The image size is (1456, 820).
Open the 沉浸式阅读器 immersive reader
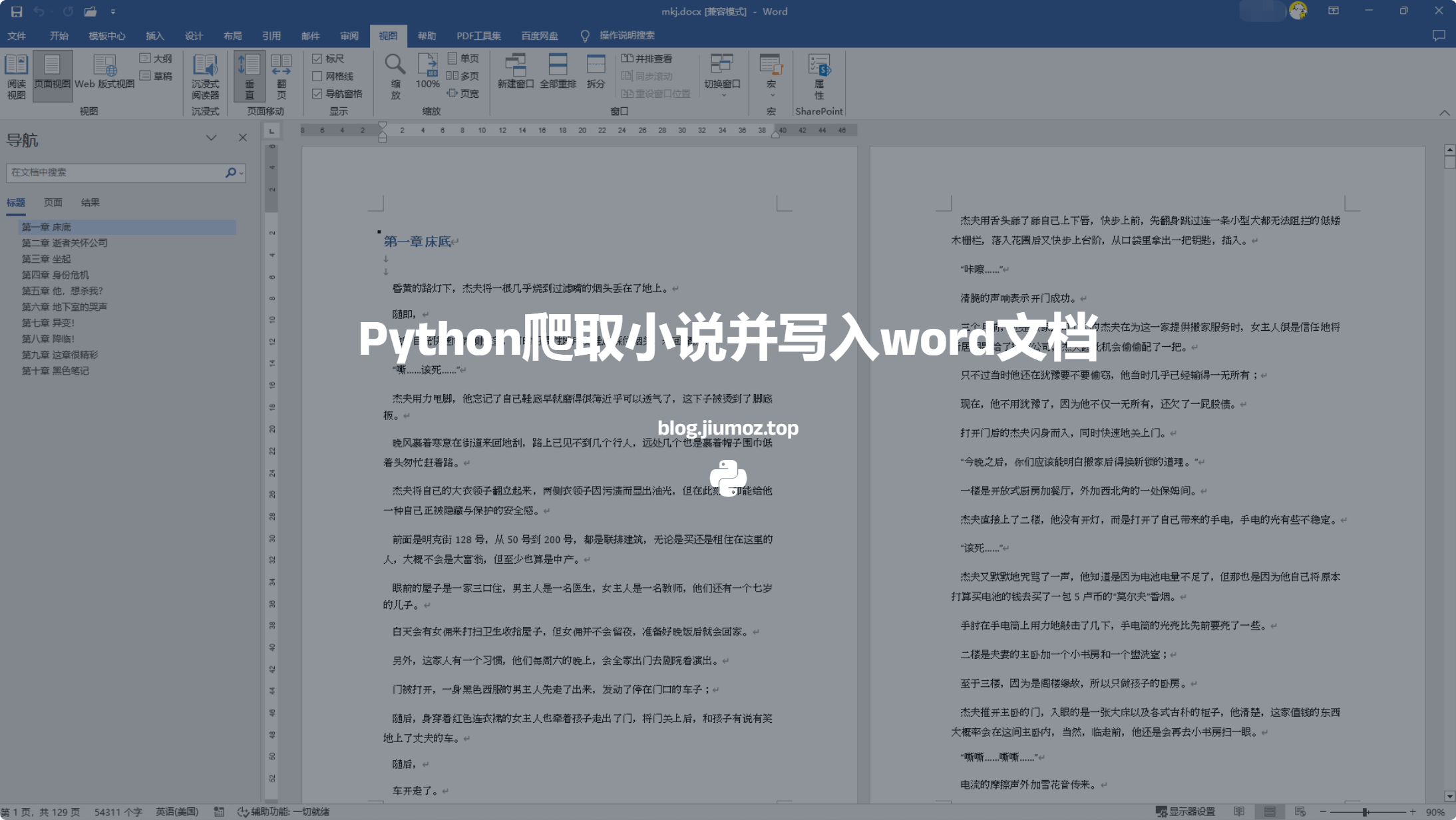click(x=205, y=77)
